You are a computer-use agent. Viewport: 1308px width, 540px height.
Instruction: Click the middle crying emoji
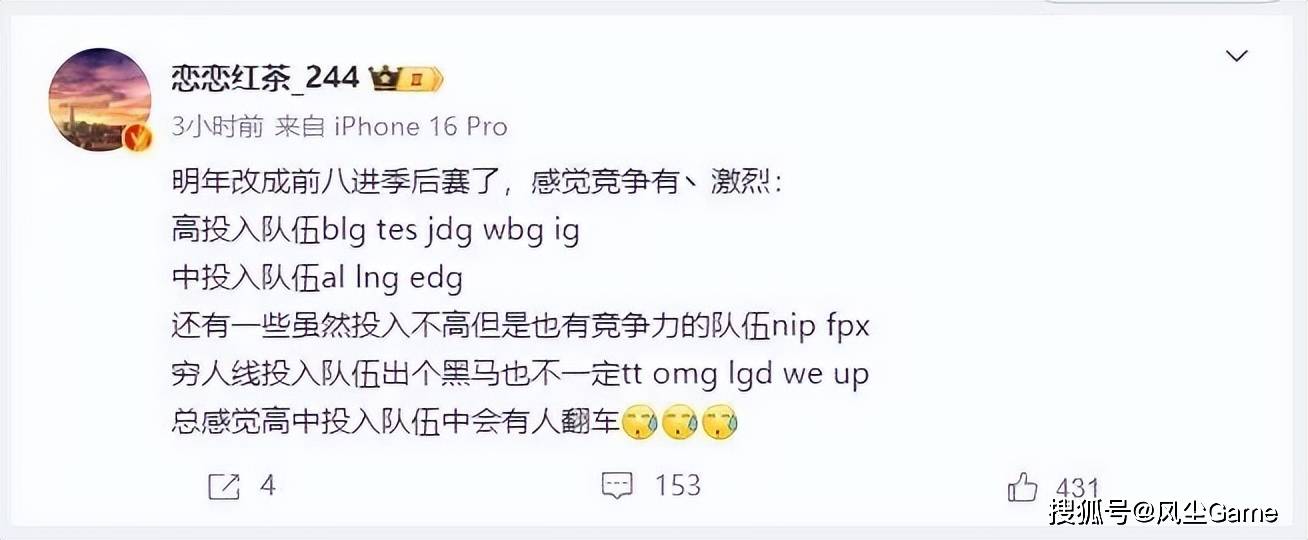coord(679,423)
